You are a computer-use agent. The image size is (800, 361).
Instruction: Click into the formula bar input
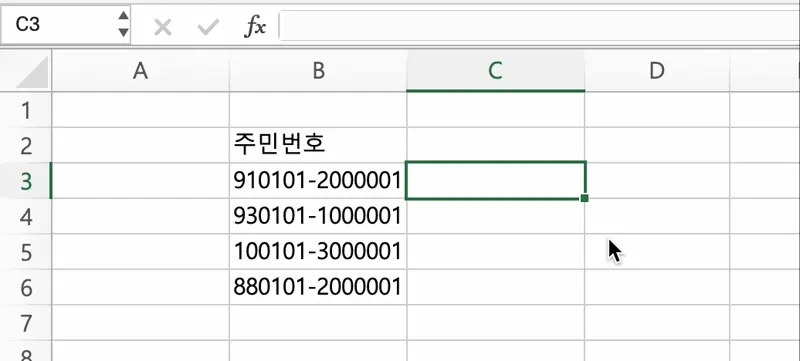(539, 25)
